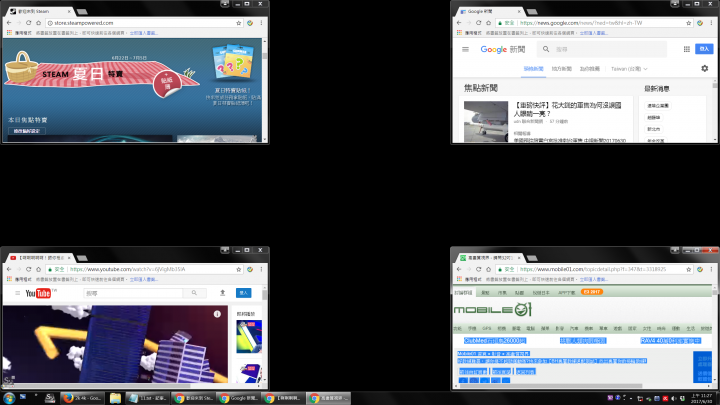720x405 pixels.
Task: Click the search magnifier in Google News
Action: [546, 49]
